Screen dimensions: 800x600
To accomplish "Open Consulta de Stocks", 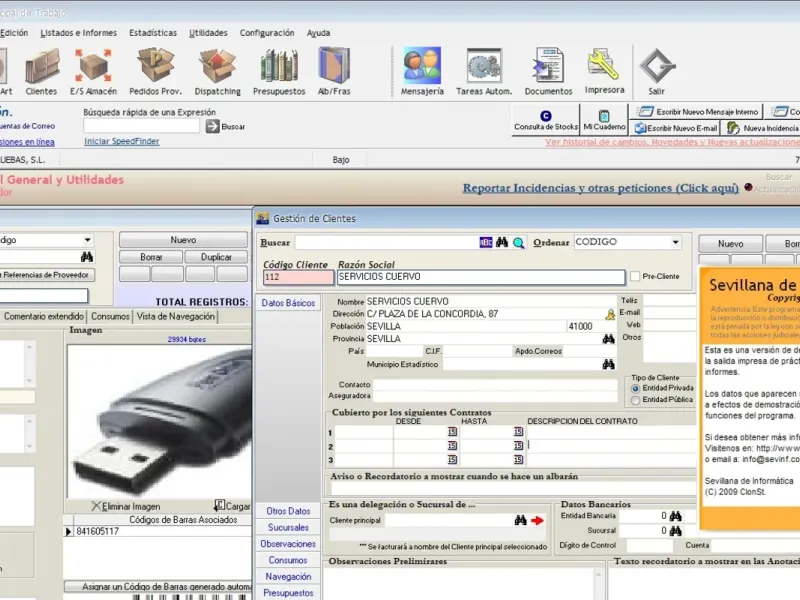I will [546, 120].
